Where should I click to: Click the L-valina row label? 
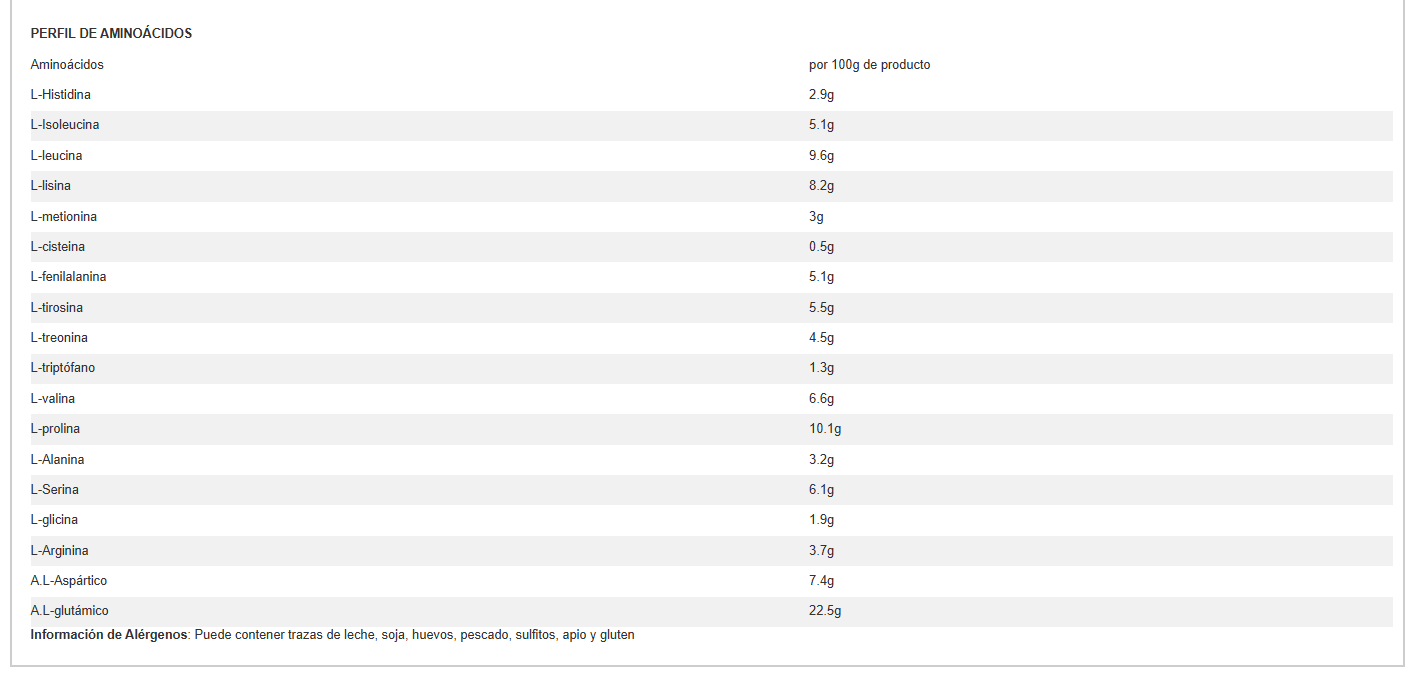53,399
